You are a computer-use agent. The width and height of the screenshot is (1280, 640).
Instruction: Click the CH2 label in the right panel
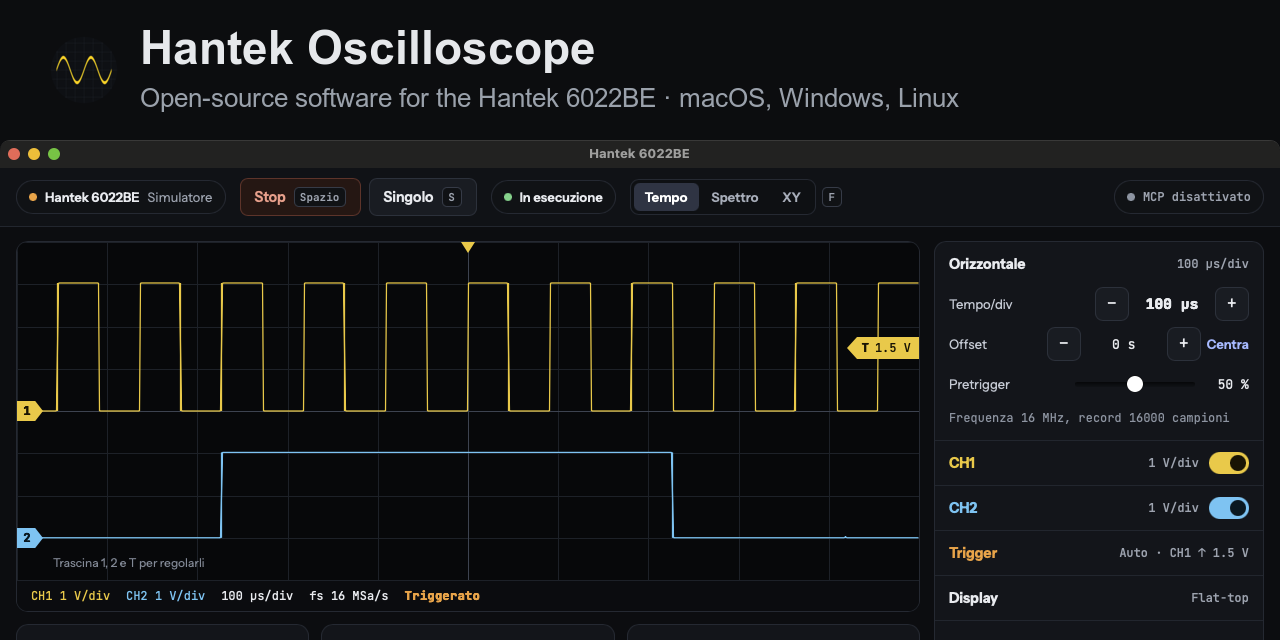[x=963, y=508]
